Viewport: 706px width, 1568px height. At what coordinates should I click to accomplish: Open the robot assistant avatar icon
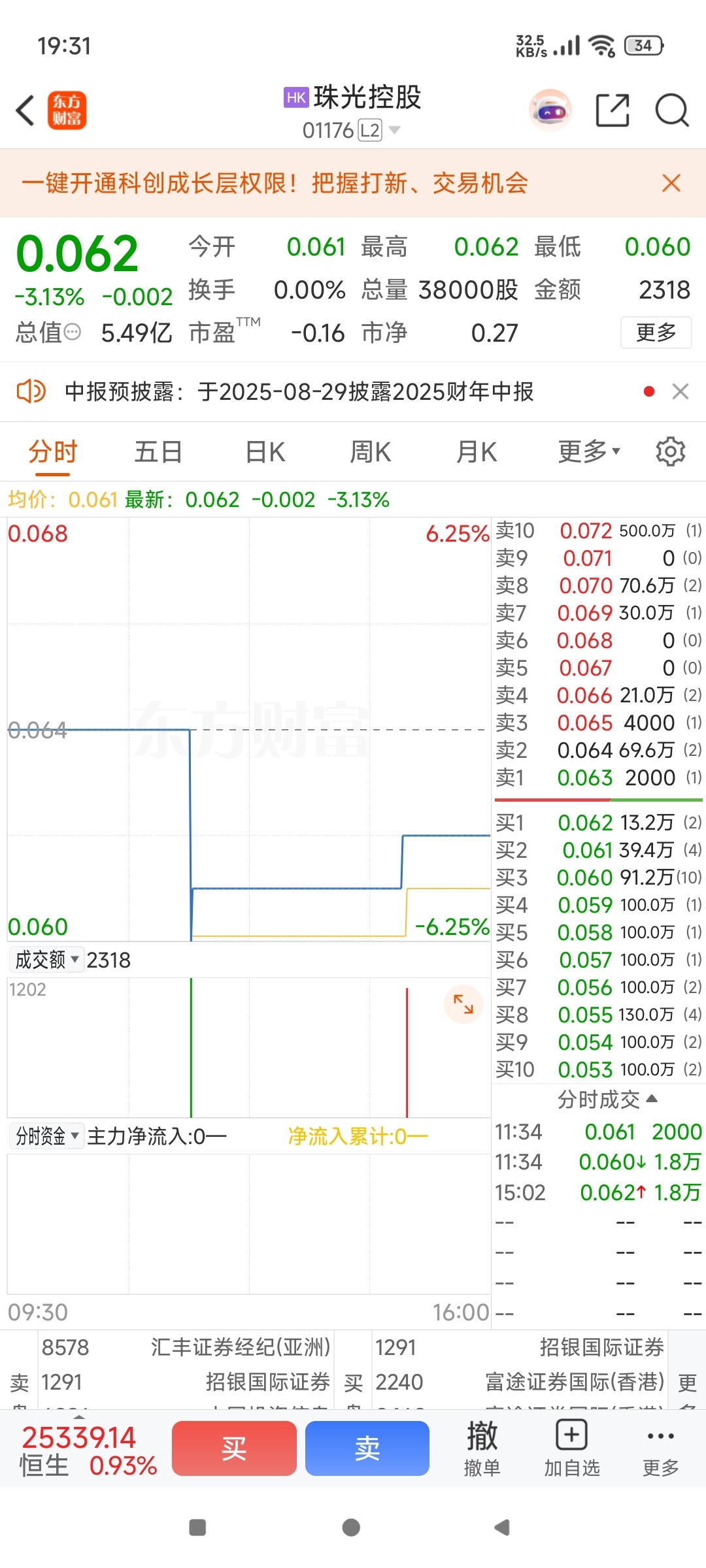(550, 110)
